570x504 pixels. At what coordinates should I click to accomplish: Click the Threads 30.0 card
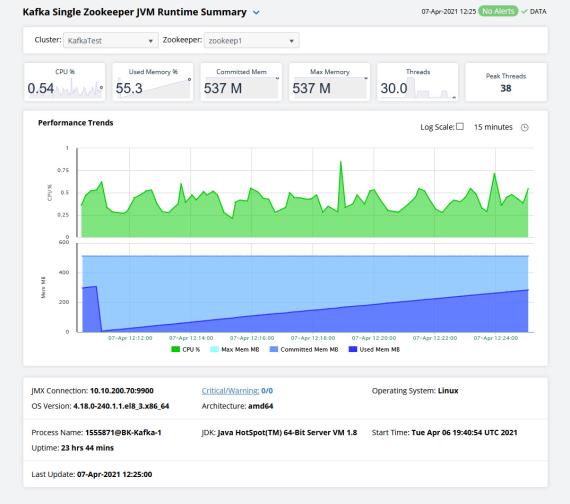418,82
